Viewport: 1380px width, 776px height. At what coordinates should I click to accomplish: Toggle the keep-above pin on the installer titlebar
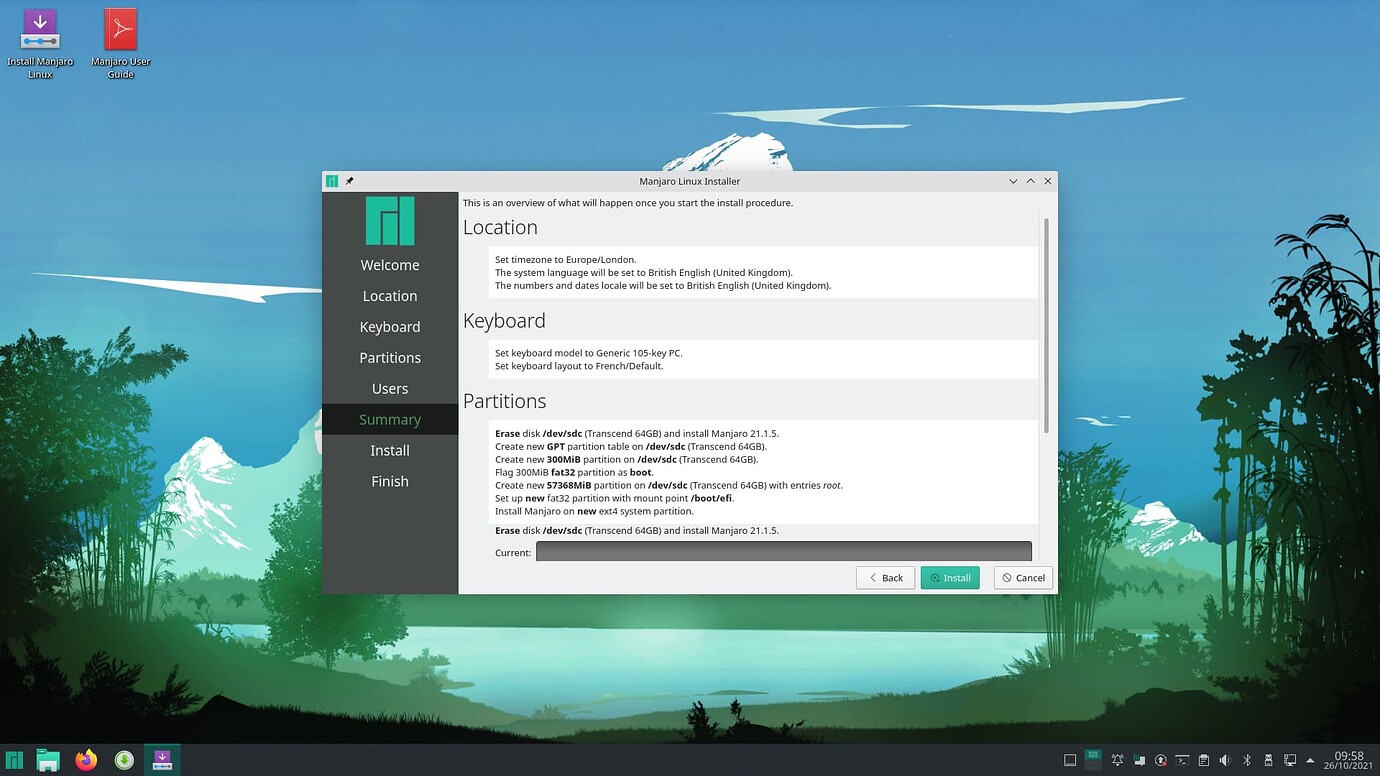tap(349, 181)
